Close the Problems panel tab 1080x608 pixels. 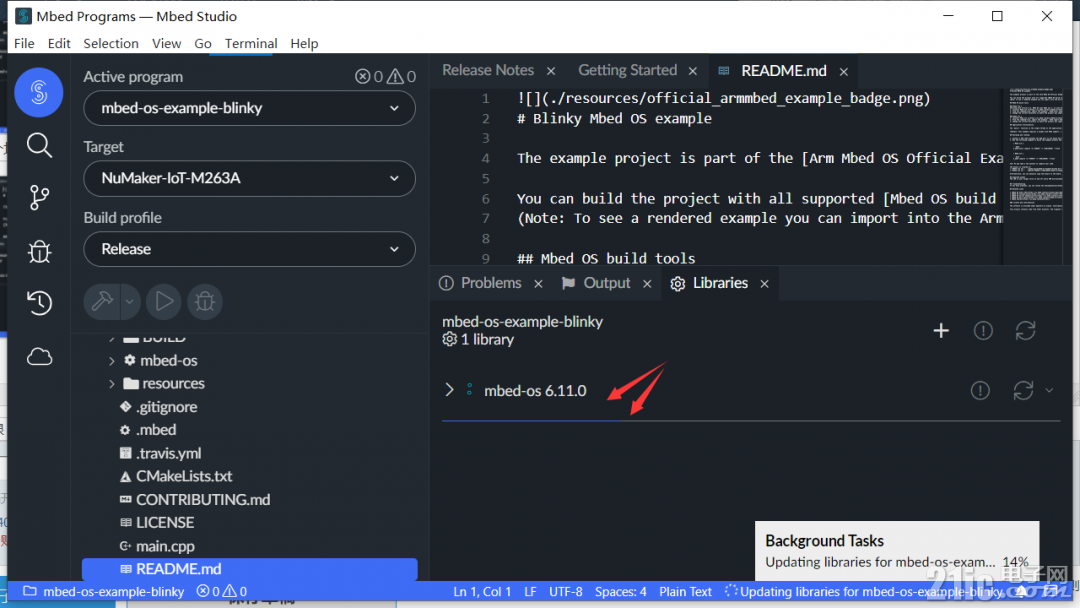click(539, 284)
